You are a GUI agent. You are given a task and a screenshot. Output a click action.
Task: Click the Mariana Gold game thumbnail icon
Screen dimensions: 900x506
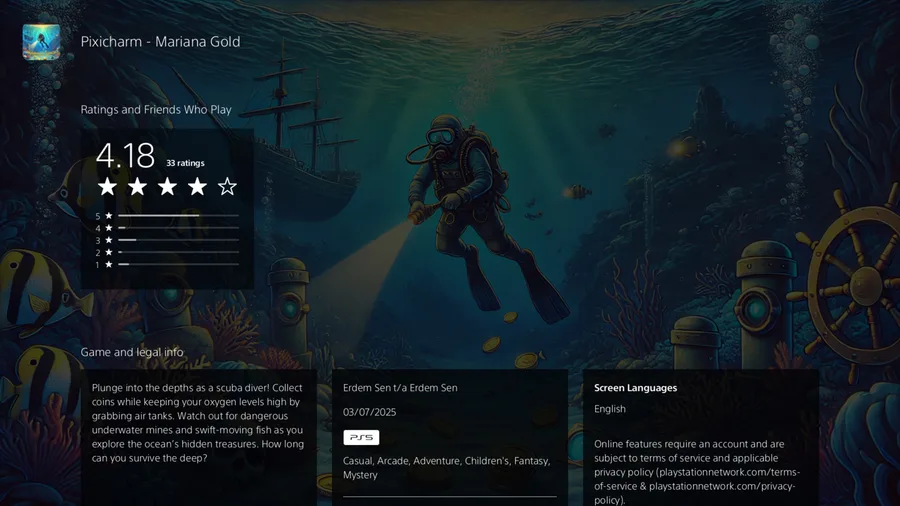tap(41, 42)
